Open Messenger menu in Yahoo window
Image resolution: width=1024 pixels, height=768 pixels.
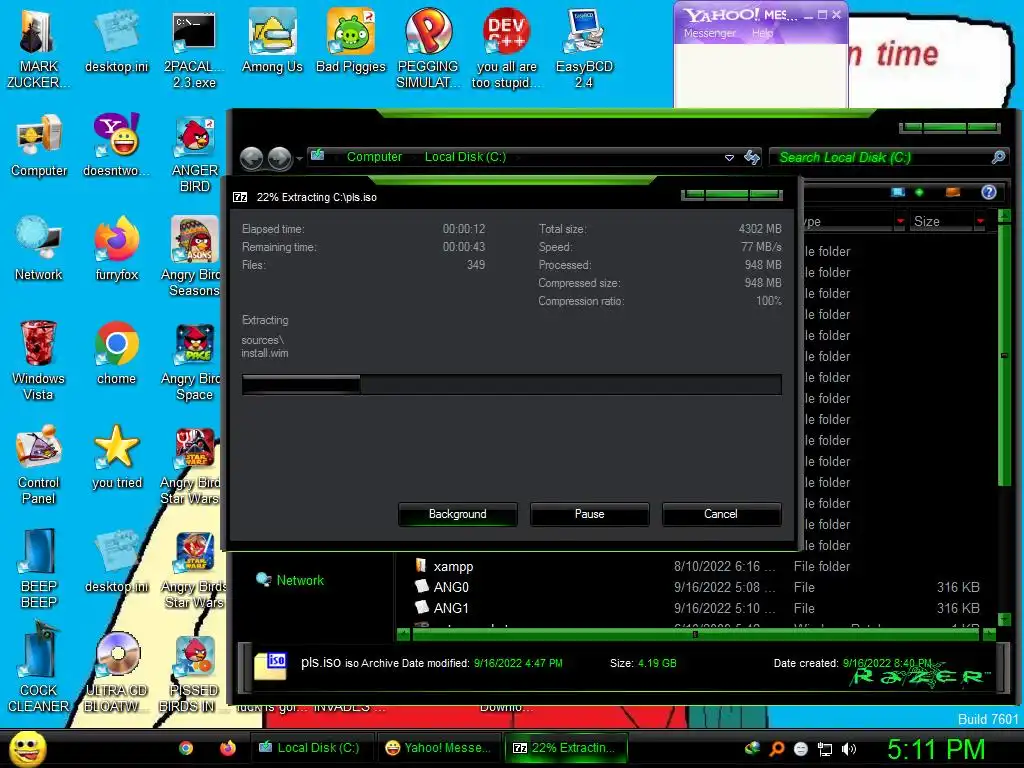(709, 33)
